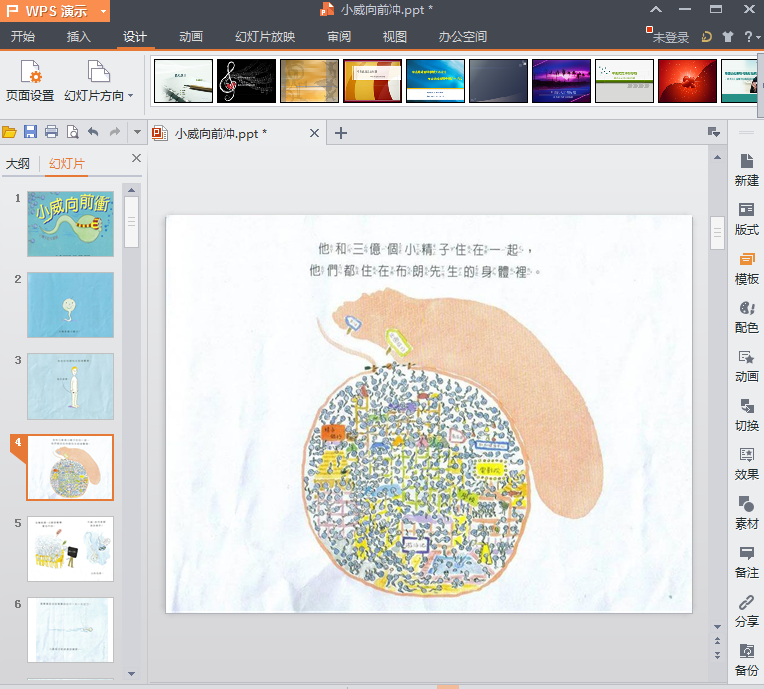Screen dimensions: 764x689
Task: Click the 未登录 login button
Action: click(670, 38)
